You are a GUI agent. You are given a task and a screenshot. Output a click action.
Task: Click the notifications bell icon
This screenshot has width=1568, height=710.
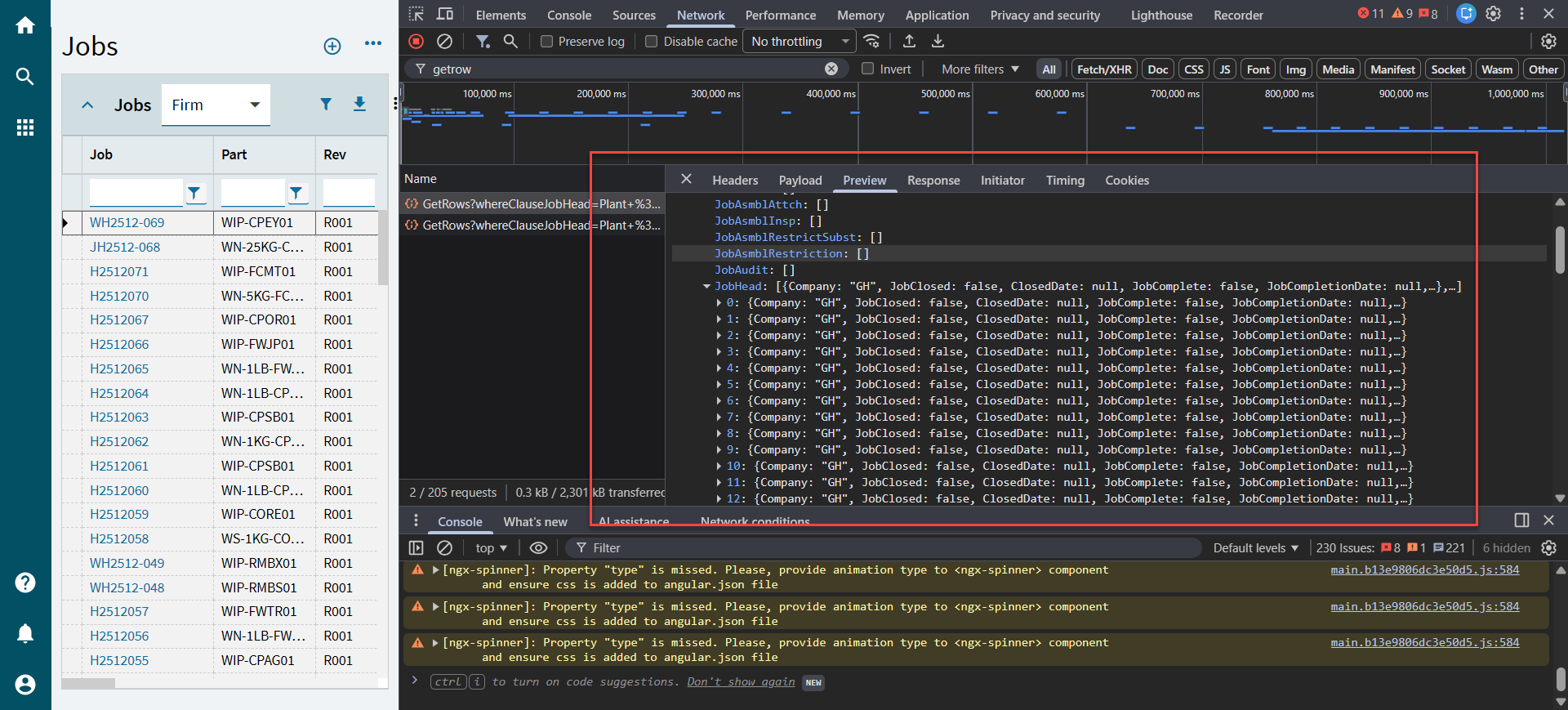click(x=25, y=633)
